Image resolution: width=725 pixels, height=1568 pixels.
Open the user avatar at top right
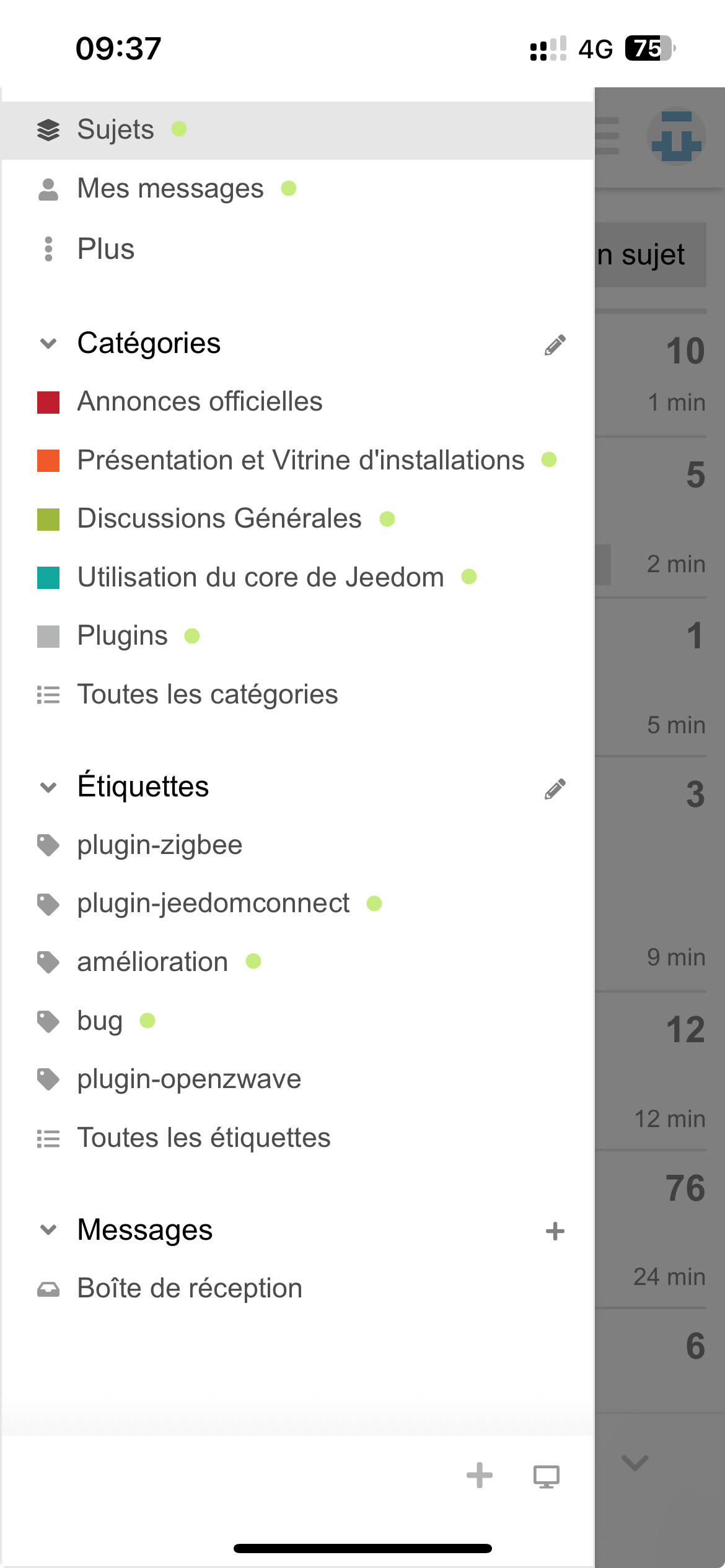[676, 136]
